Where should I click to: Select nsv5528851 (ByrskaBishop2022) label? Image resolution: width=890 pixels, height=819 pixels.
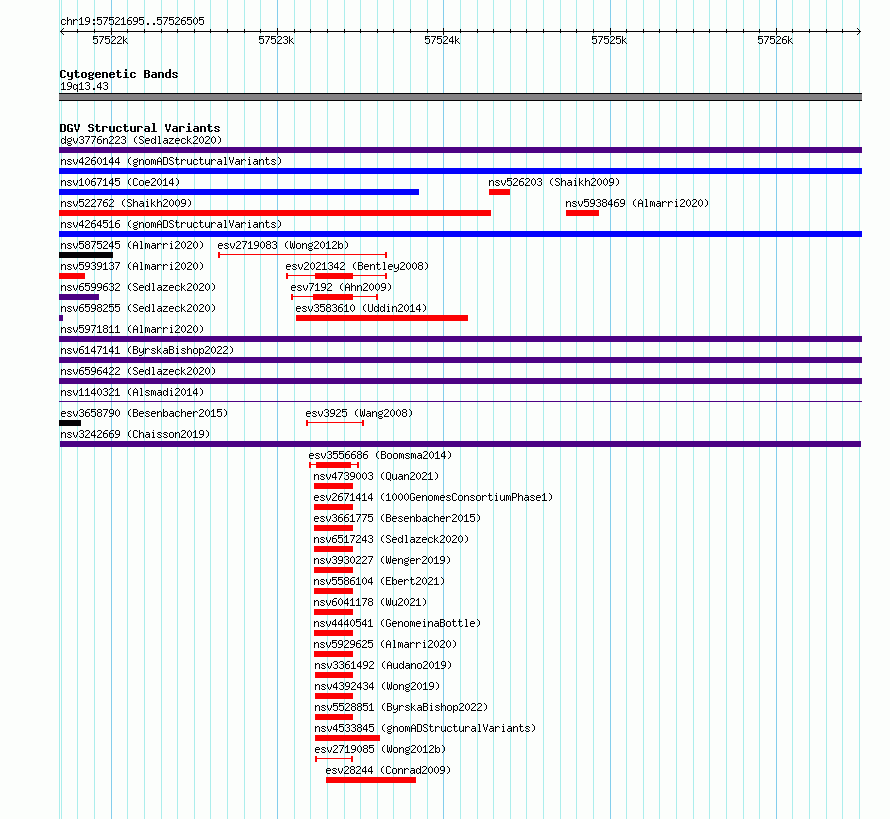click(401, 707)
